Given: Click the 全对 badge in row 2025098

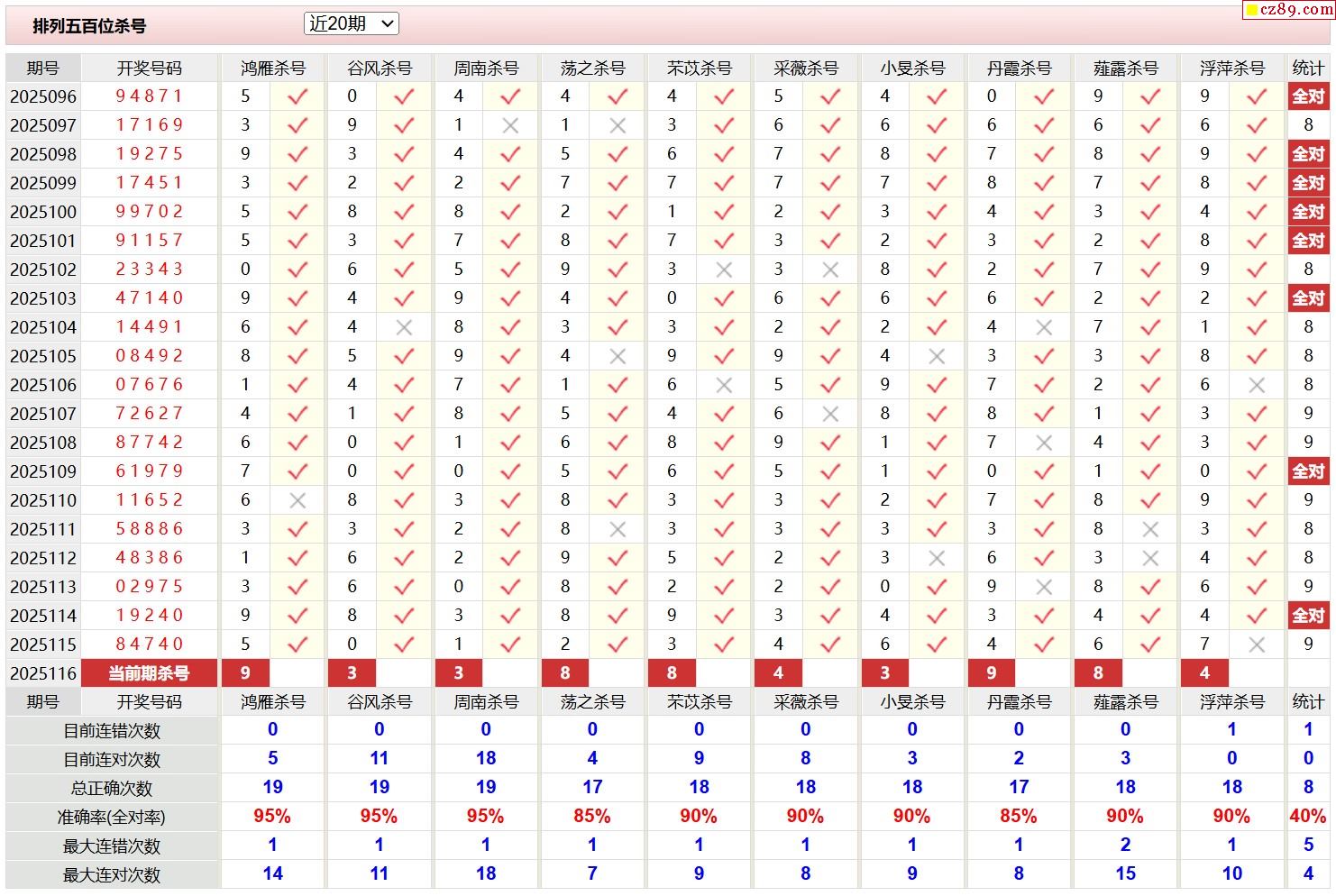Looking at the screenshot, I should (x=1308, y=154).
